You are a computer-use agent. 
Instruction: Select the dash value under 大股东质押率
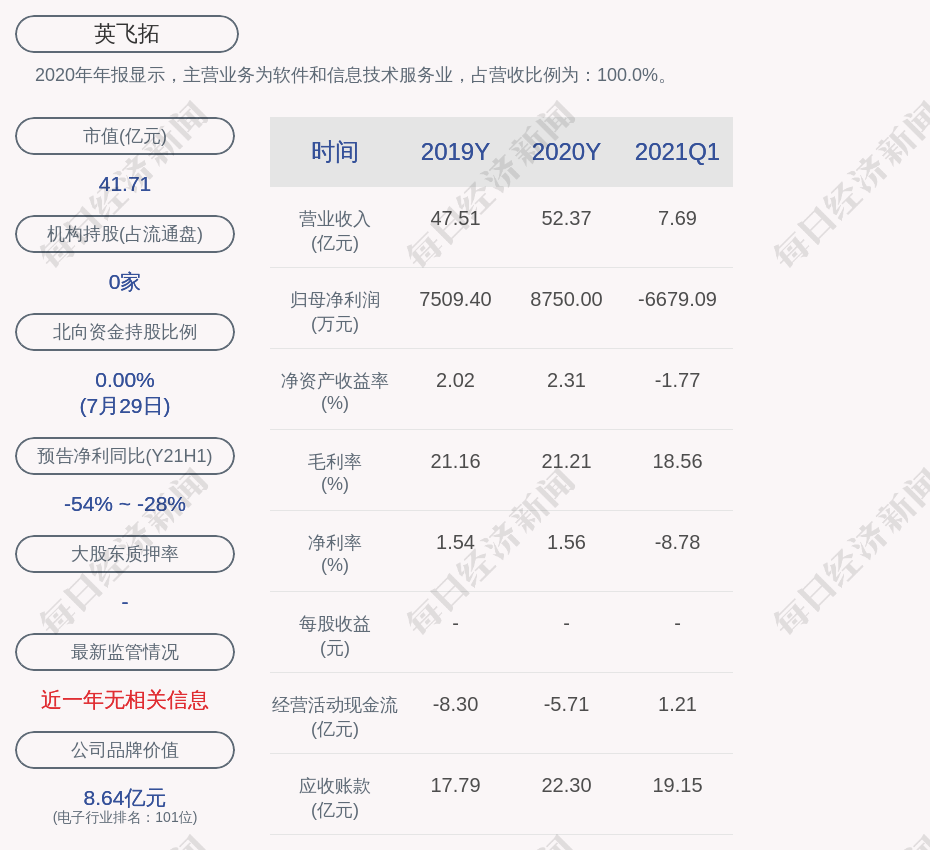pos(125,602)
